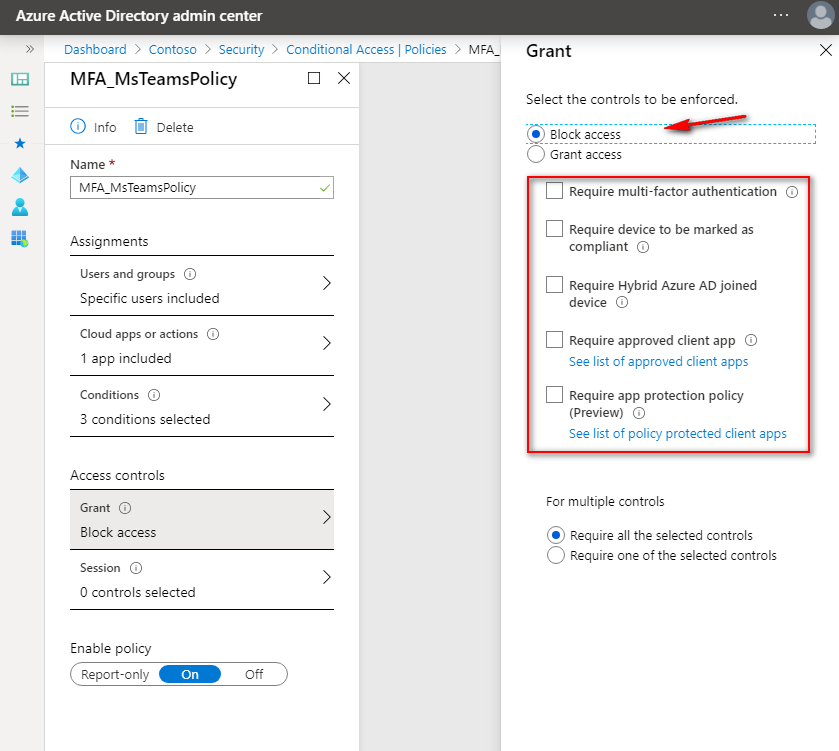Click info icon next to Session
The image size is (839, 751).
(x=136, y=568)
